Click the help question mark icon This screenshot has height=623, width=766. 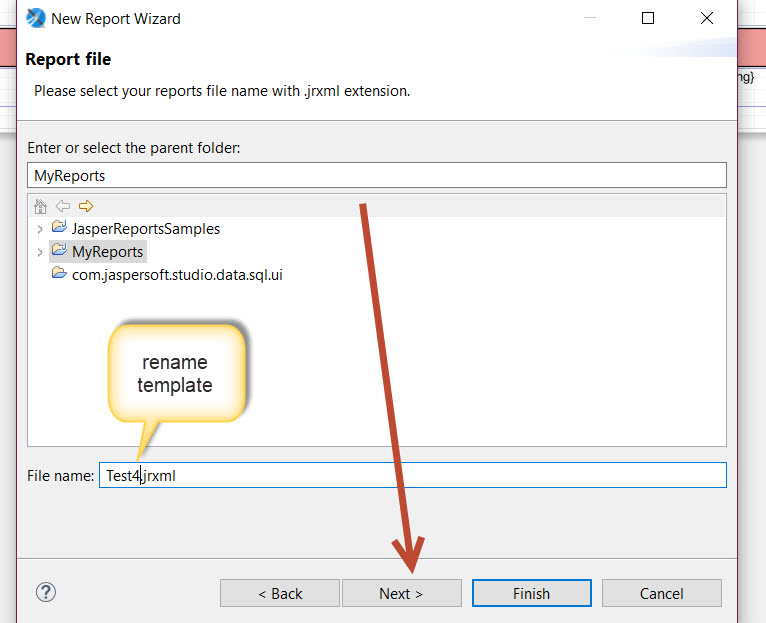45,592
